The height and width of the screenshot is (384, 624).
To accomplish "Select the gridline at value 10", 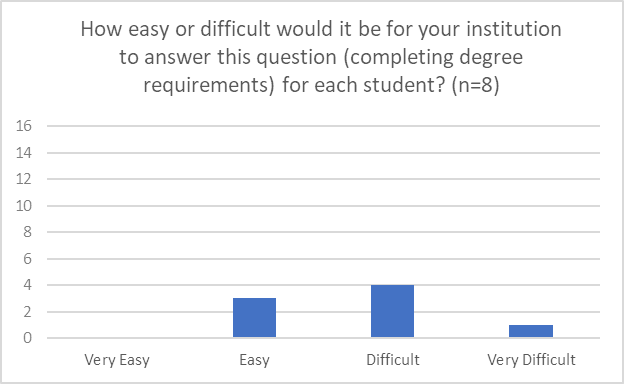I will (323, 206).
